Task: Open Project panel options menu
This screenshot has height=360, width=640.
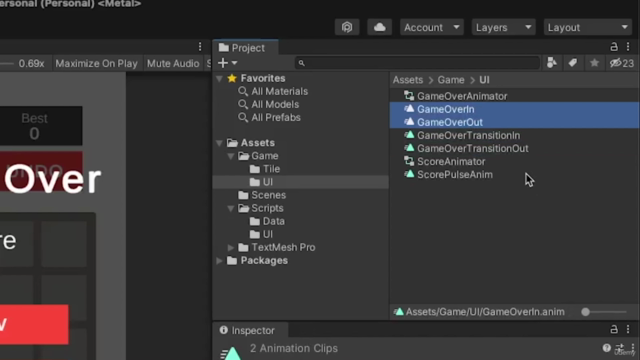Action: [x=628, y=47]
